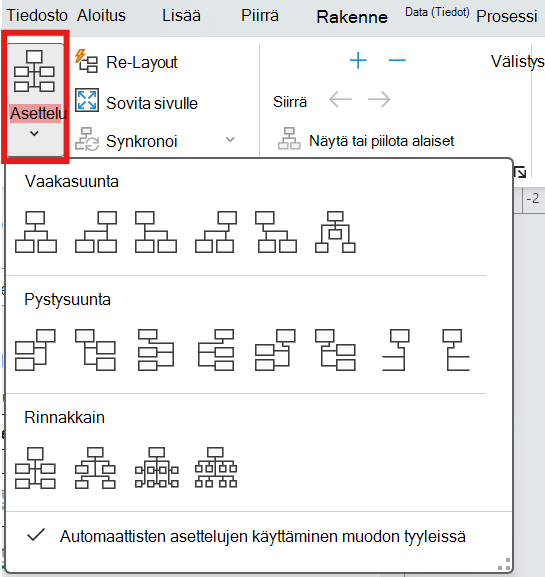545x577 pixels.
Task: Choose third Rinnakkain layout icon
Action: [156, 468]
